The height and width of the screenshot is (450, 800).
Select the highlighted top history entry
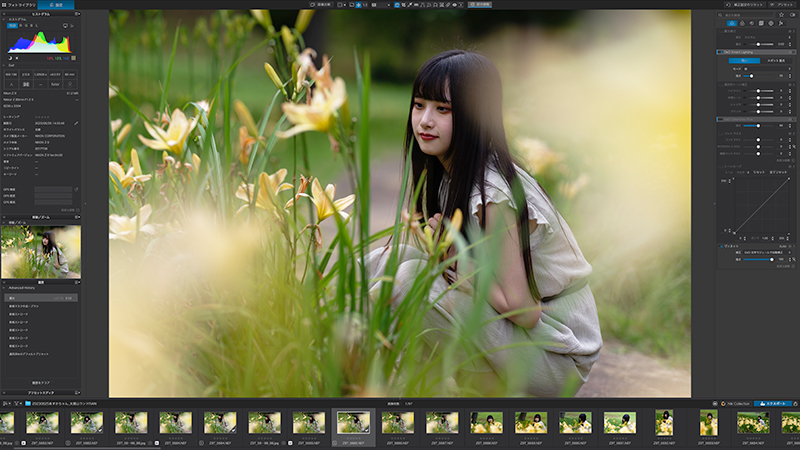[x=41, y=298]
